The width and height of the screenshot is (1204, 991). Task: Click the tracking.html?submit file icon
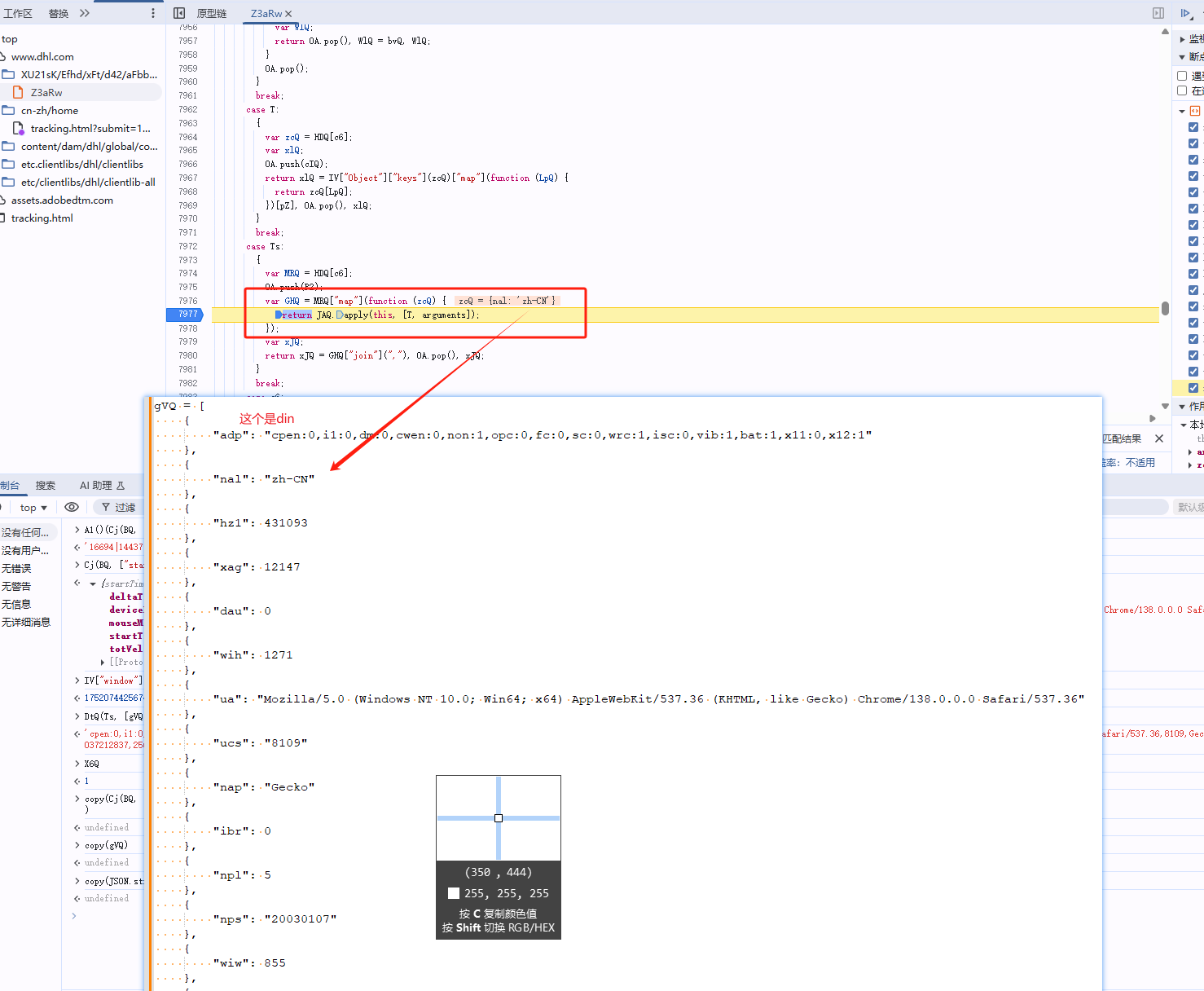coord(18,128)
